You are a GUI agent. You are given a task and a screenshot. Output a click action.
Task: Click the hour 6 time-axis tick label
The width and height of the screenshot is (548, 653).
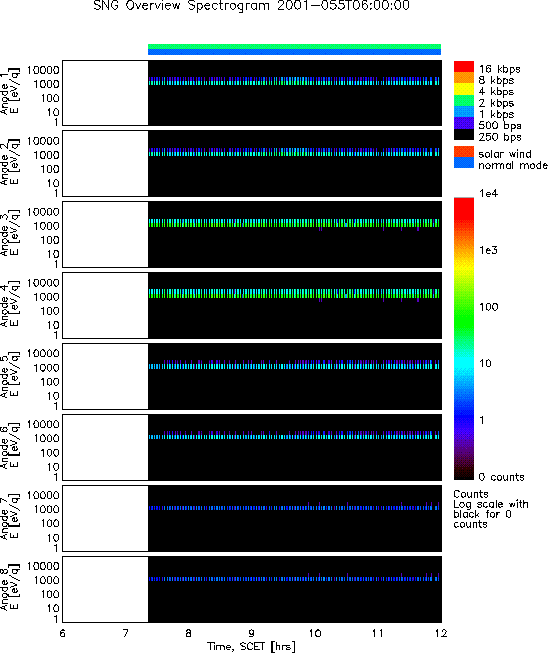[62, 633]
